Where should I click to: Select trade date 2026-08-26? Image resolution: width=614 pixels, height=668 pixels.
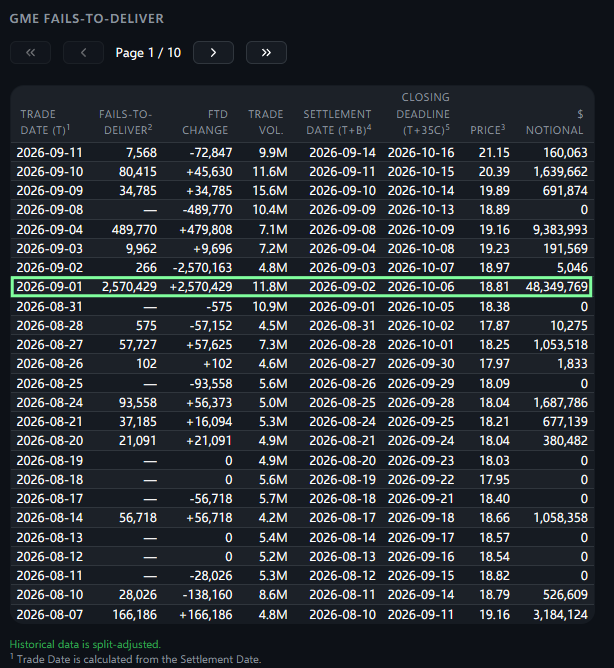[49, 363]
